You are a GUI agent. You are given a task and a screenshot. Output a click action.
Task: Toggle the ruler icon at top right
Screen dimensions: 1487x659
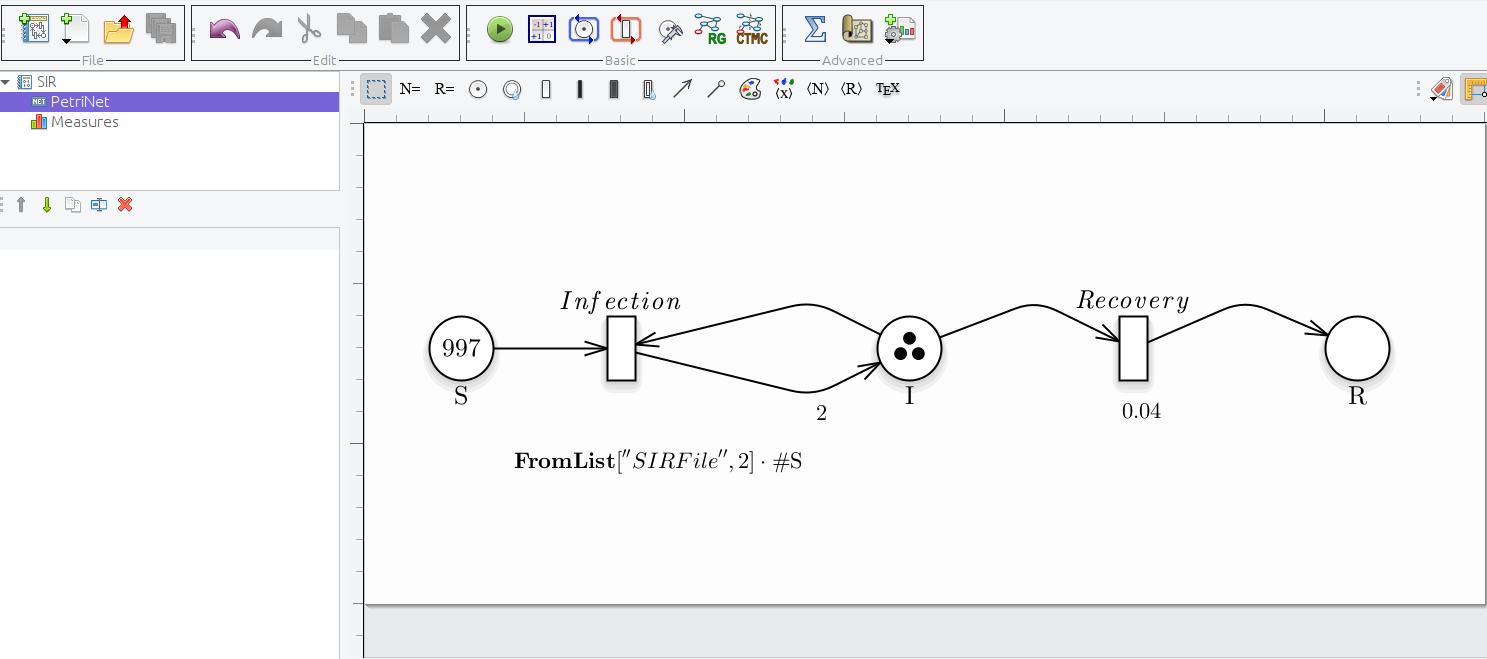point(1474,89)
